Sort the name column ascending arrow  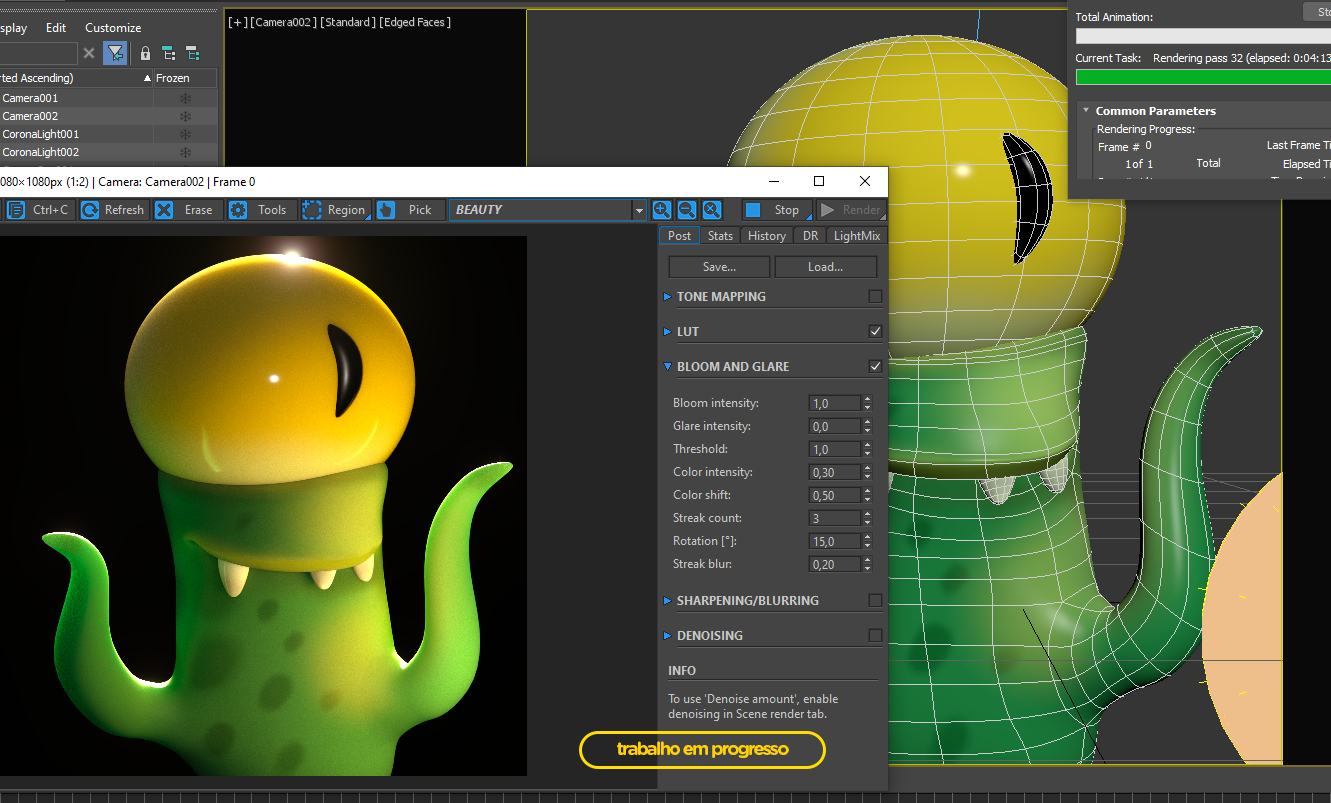(147, 78)
